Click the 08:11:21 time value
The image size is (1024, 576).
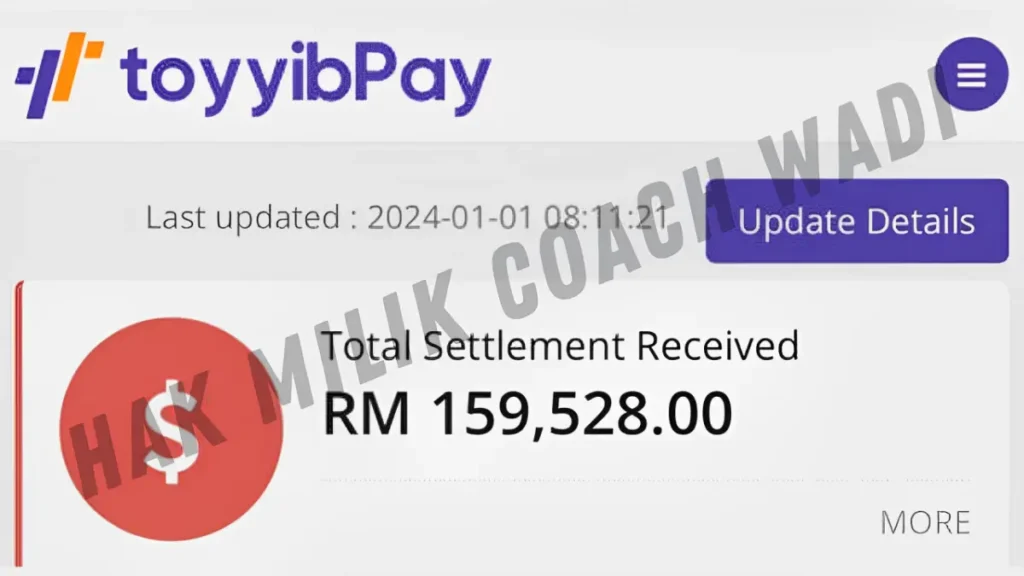coord(606,217)
